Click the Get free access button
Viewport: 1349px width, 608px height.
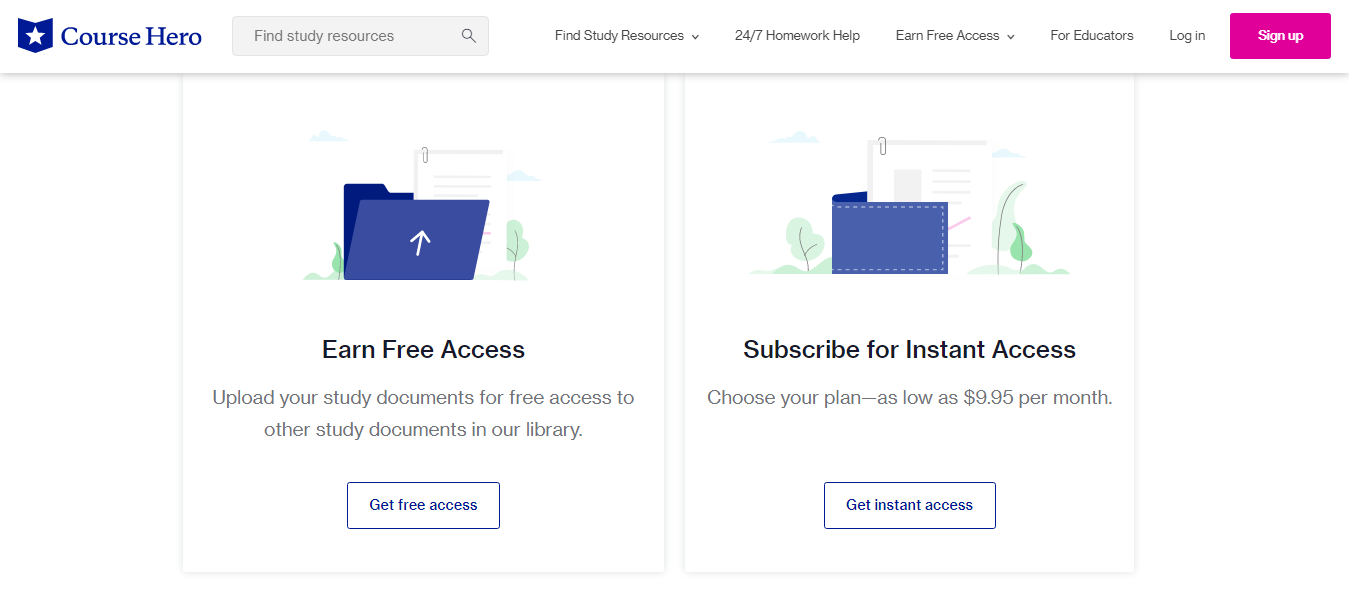tap(423, 505)
